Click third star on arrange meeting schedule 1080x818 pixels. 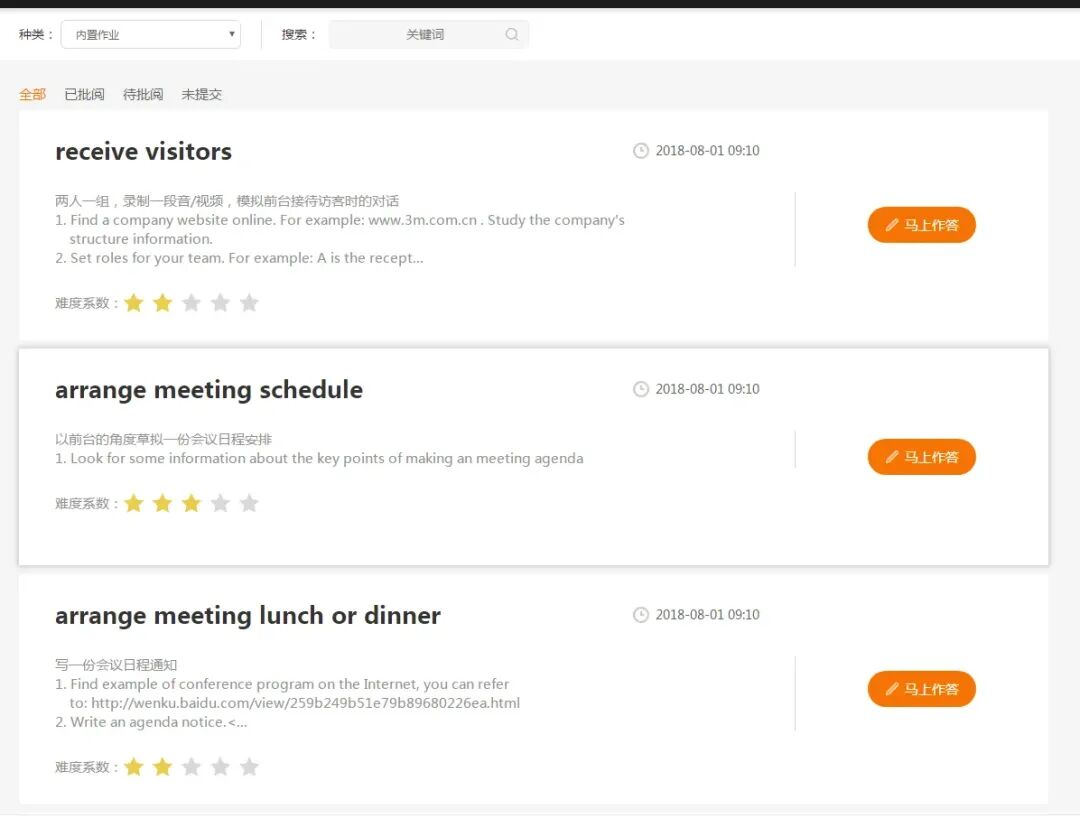coord(191,504)
